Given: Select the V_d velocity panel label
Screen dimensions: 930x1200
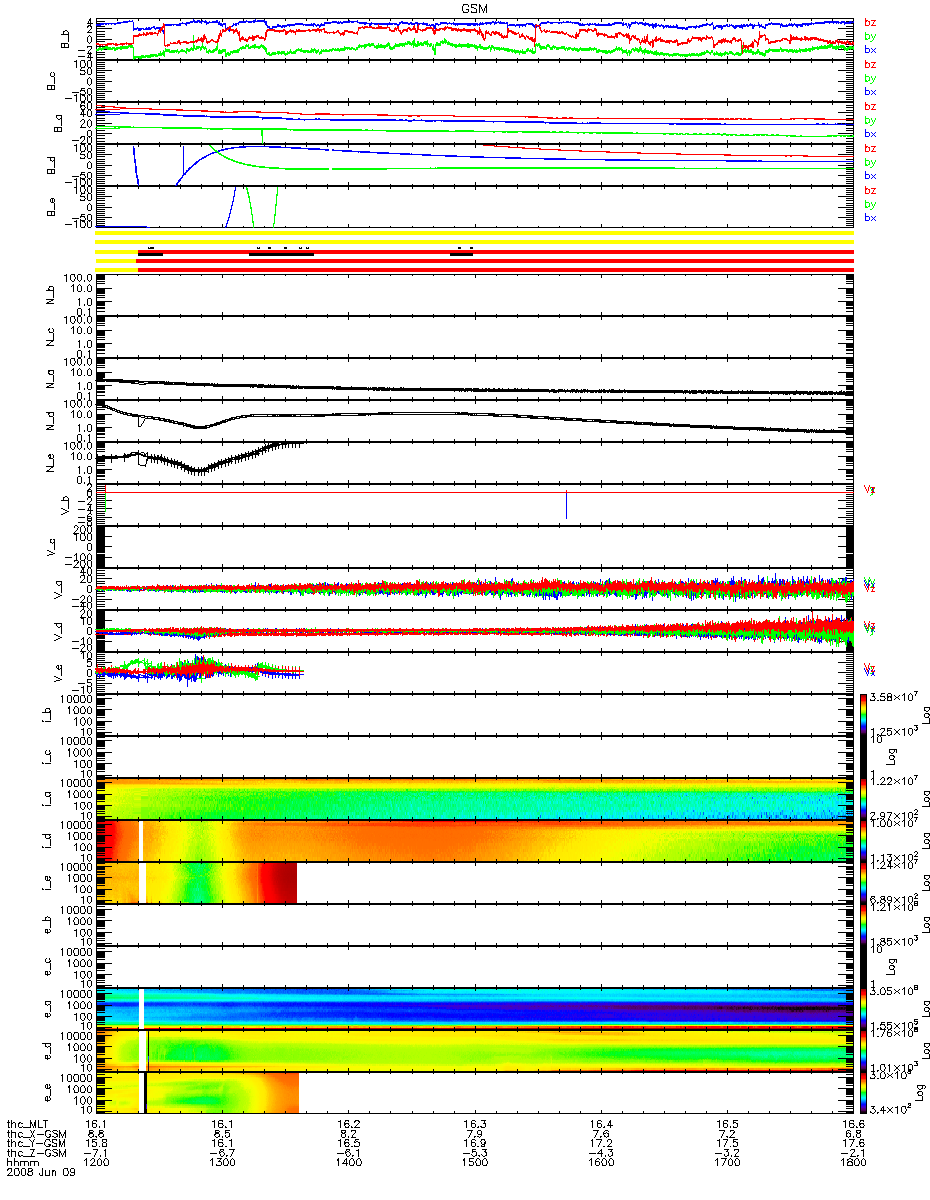Looking at the screenshot, I should (58, 631).
